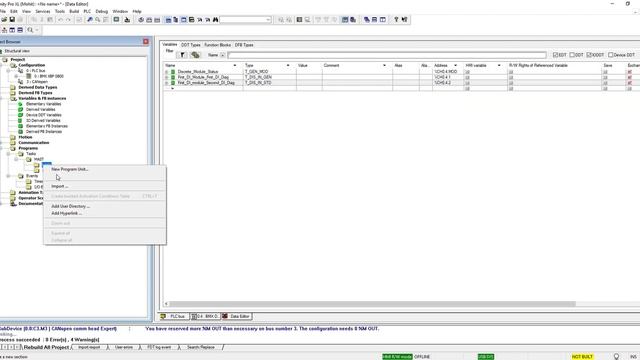Click the toolbar icon just left of the binoculars
Image resolution: width=640 pixels, height=360 pixels.
(x=207, y=20)
